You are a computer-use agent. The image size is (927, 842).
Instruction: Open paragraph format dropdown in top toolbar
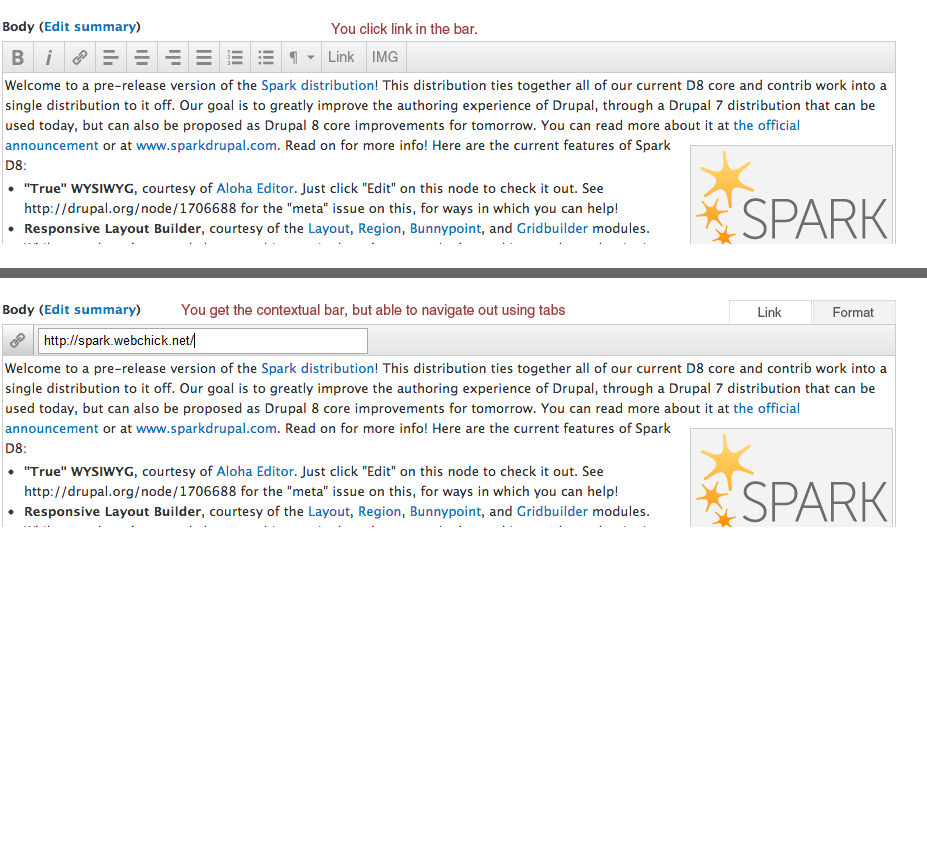(302, 57)
